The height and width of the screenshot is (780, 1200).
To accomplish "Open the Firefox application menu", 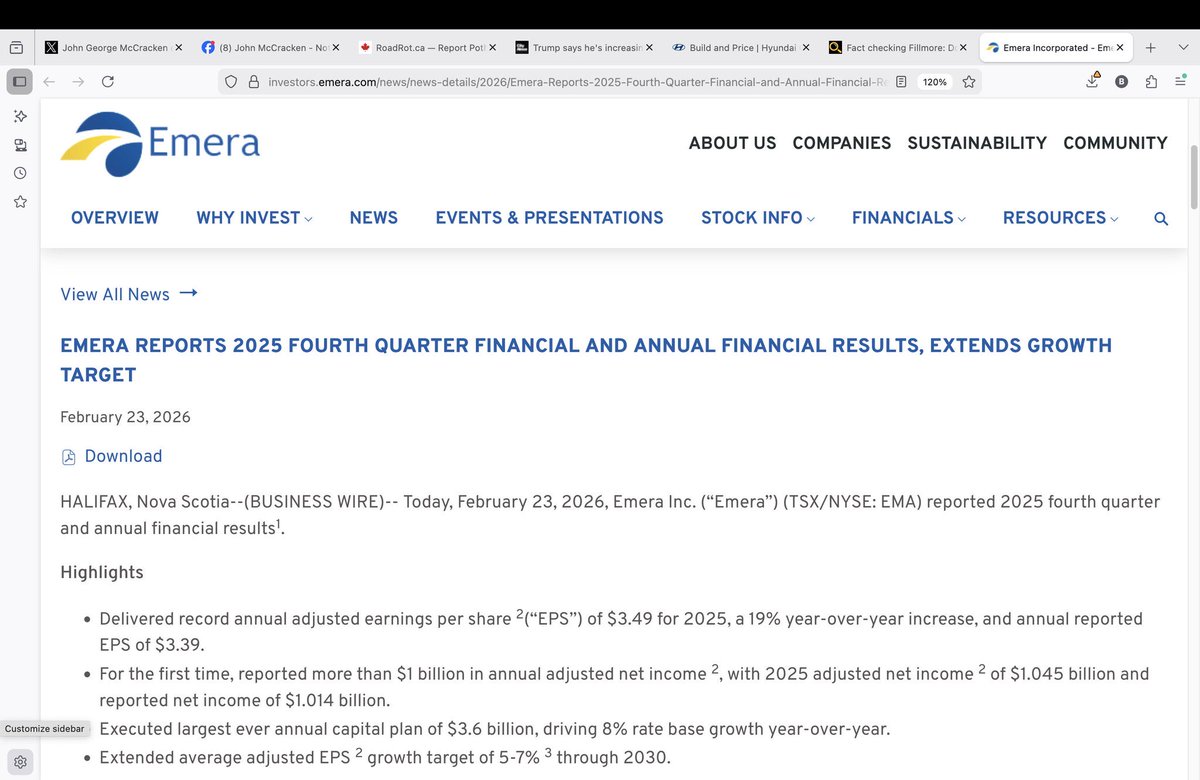I will tap(1180, 82).
